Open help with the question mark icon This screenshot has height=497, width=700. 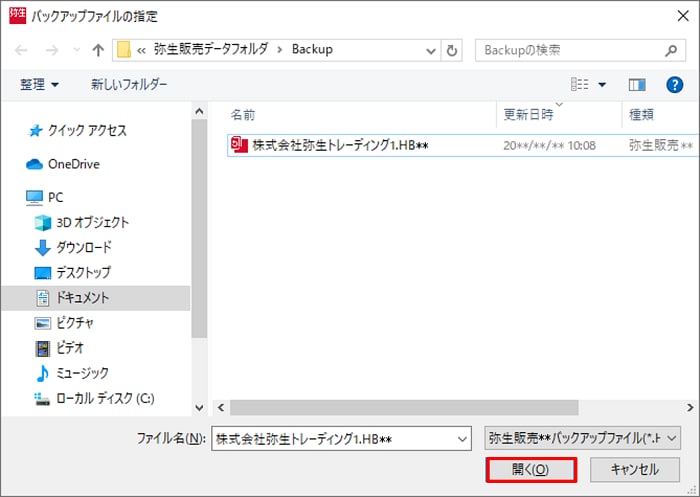coord(674,84)
